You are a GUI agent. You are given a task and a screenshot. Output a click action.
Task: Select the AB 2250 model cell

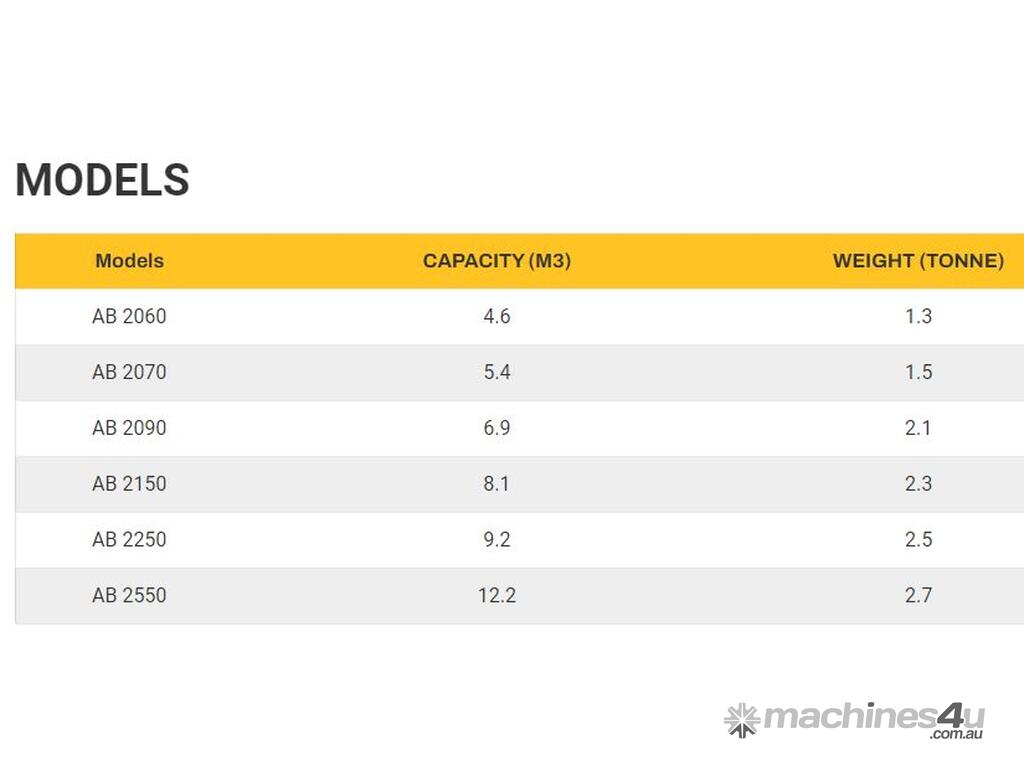tap(129, 540)
